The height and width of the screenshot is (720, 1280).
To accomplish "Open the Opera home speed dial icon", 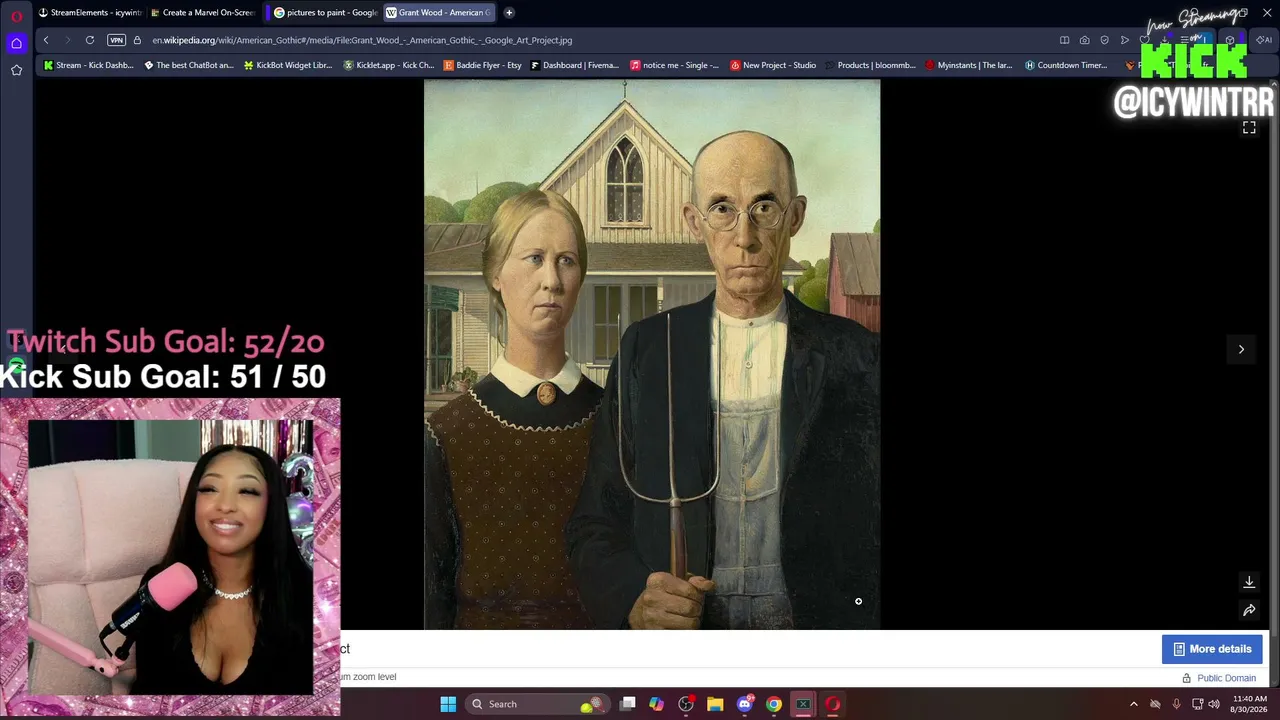I will coord(16,43).
